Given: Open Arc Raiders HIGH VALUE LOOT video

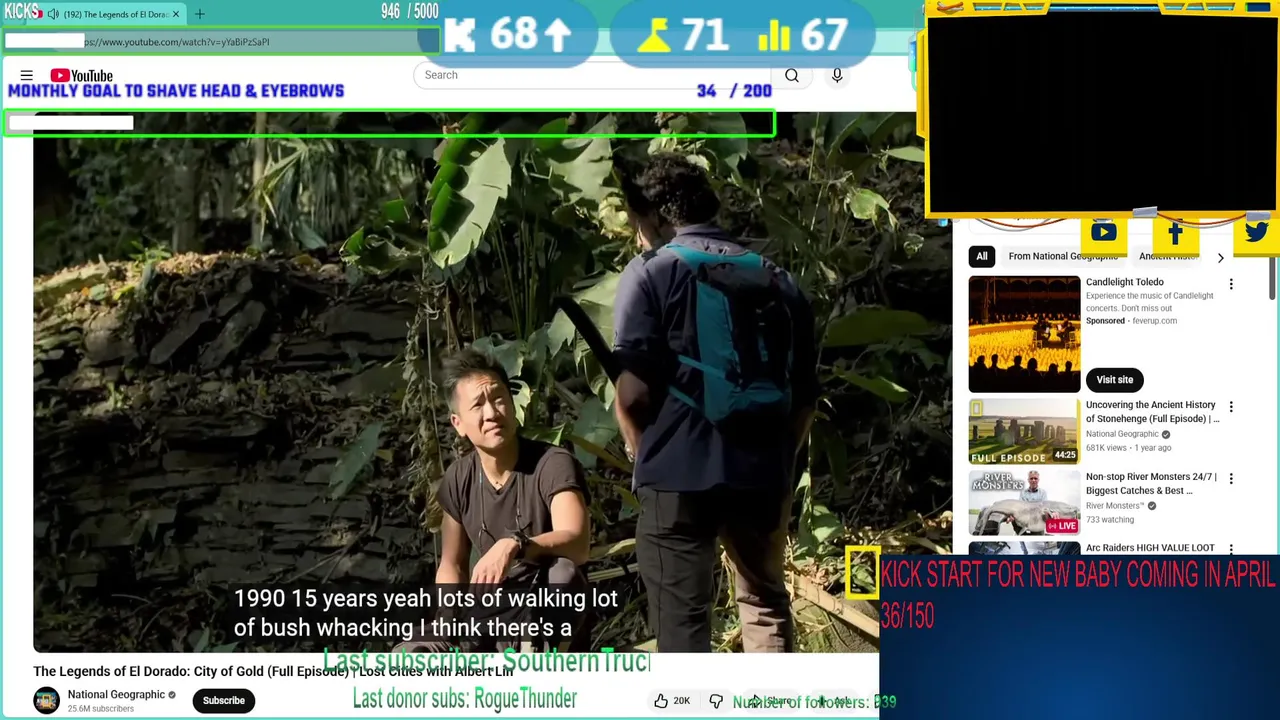Looking at the screenshot, I should (x=1150, y=548).
